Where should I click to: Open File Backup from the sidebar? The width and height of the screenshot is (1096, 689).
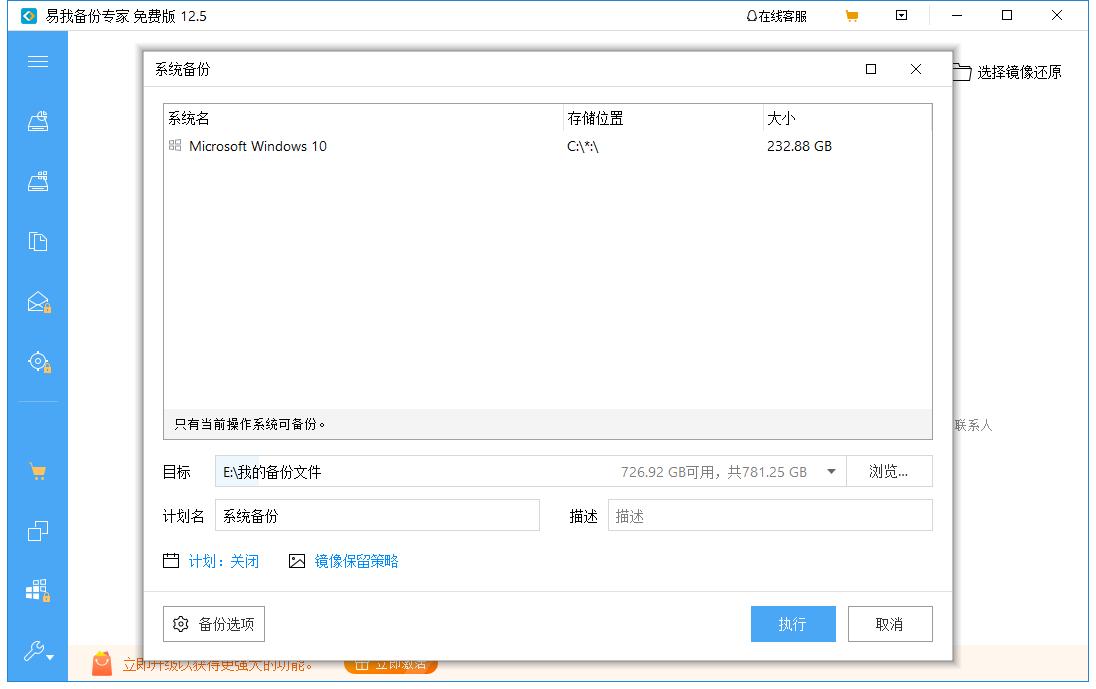pyautogui.click(x=37, y=241)
